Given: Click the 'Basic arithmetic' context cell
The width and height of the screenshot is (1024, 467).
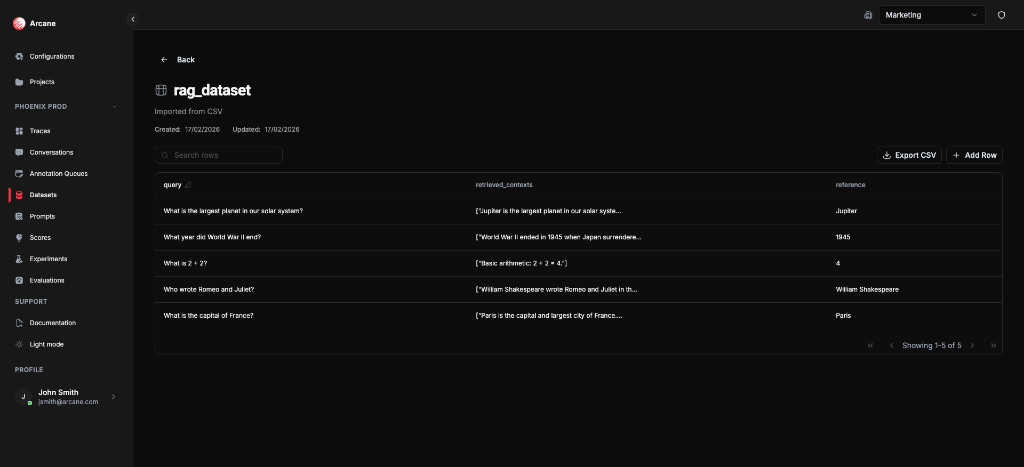Looking at the screenshot, I should pos(521,263).
